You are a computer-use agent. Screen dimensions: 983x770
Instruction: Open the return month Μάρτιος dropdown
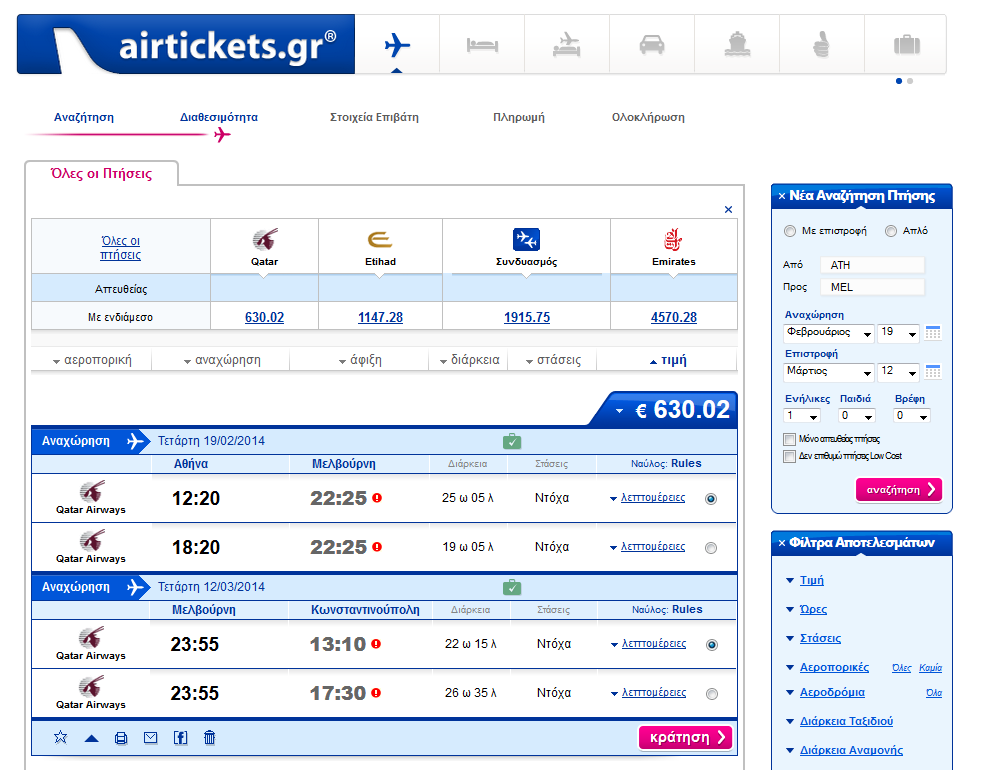(x=829, y=372)
